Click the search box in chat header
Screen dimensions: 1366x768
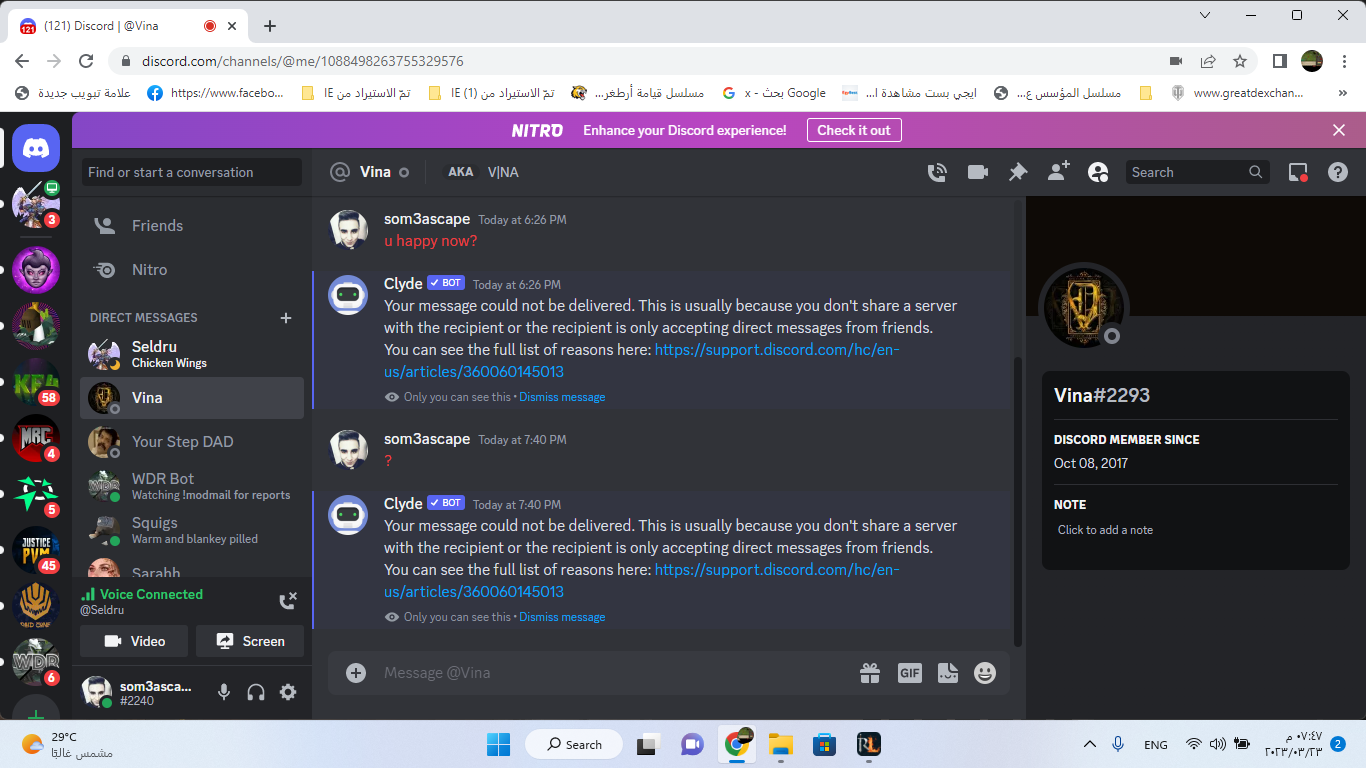click(1197, 172)
